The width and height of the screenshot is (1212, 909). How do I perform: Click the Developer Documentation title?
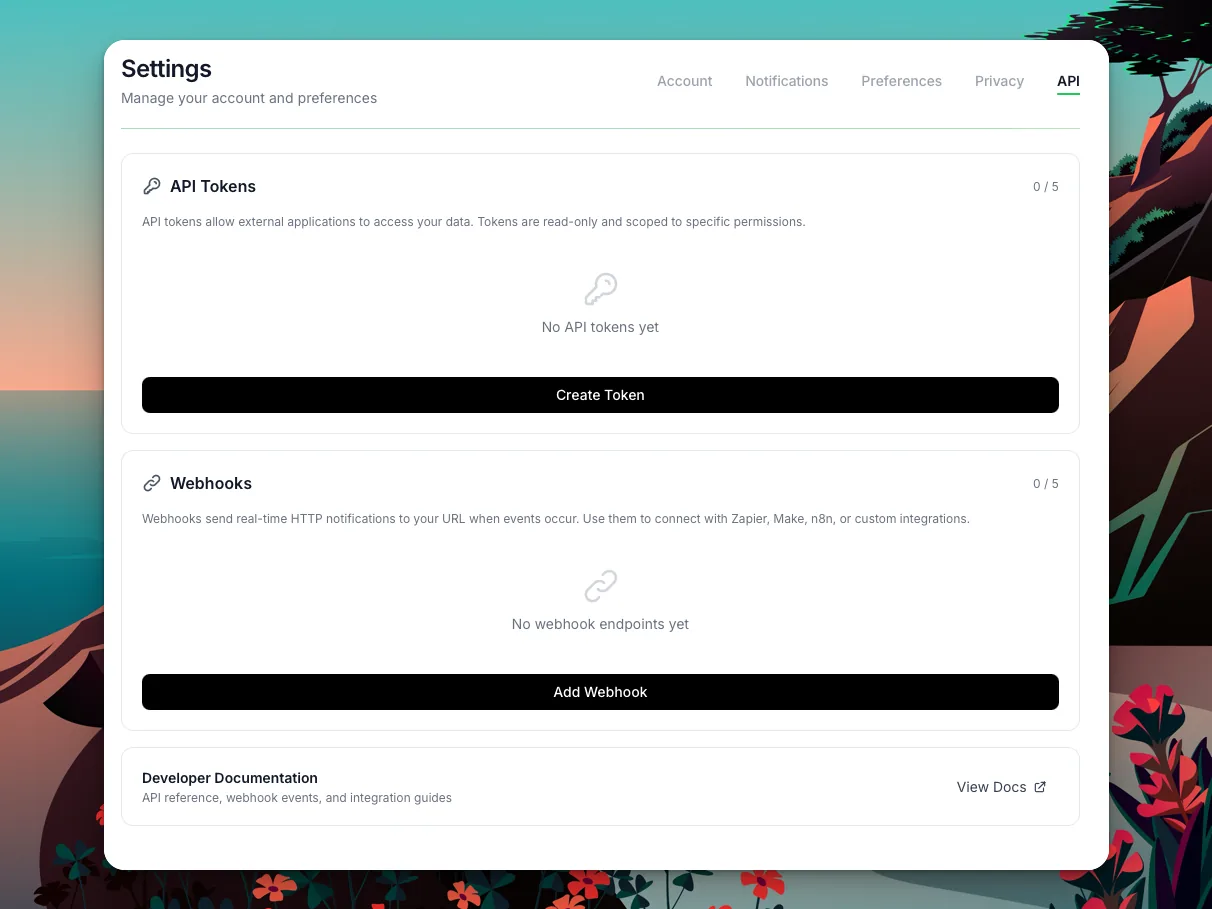point(229,778)
